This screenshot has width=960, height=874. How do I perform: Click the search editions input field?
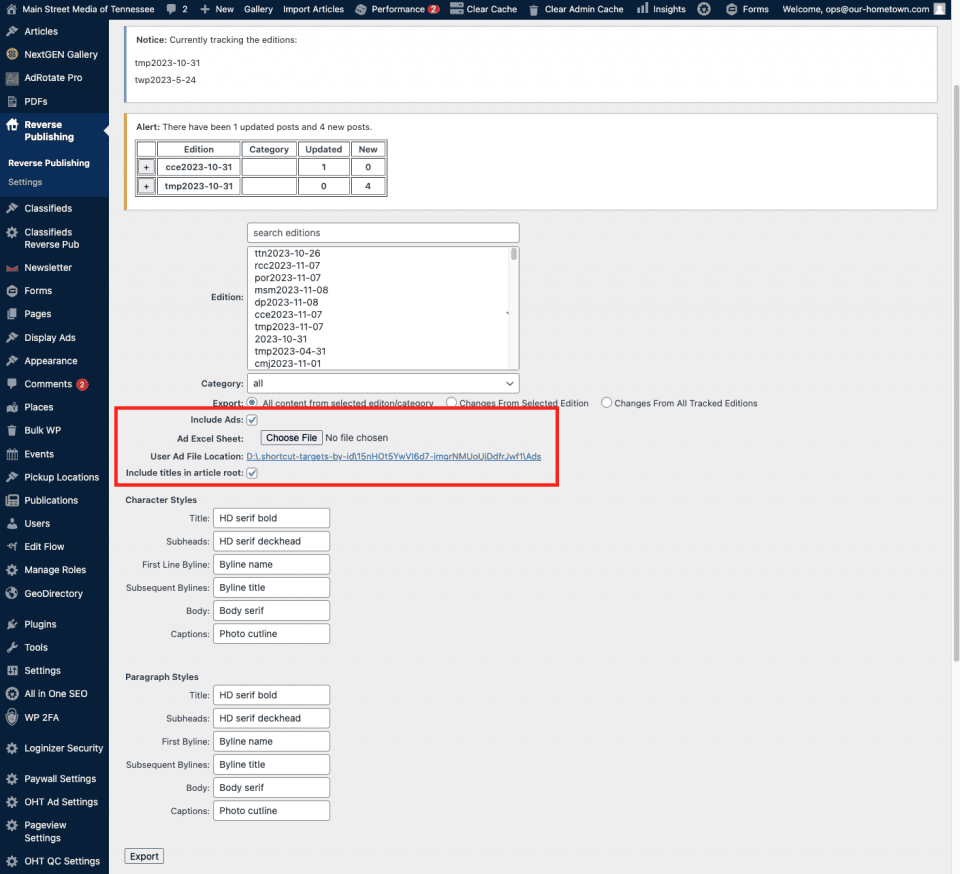pyautogui.click(x=383, y=233)
